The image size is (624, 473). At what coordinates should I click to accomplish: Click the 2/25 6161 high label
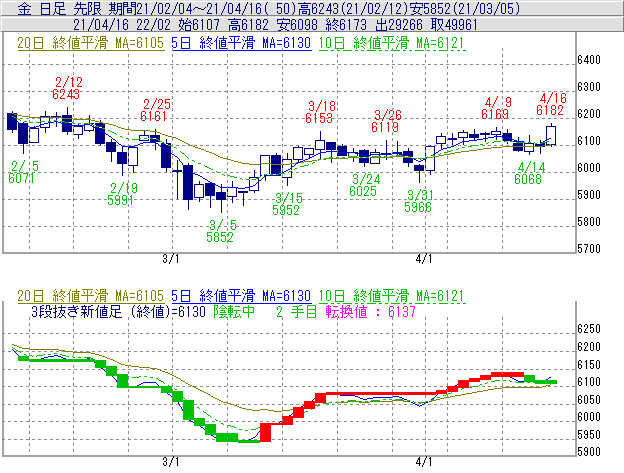pyautogui.click(x=155, y=110)
